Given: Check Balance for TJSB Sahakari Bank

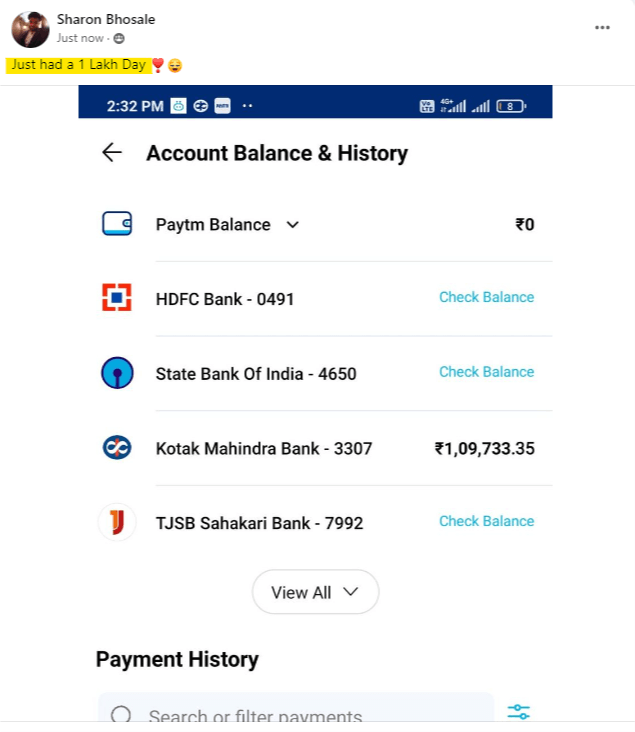Looking at the screenshot, I should (486, 521).
